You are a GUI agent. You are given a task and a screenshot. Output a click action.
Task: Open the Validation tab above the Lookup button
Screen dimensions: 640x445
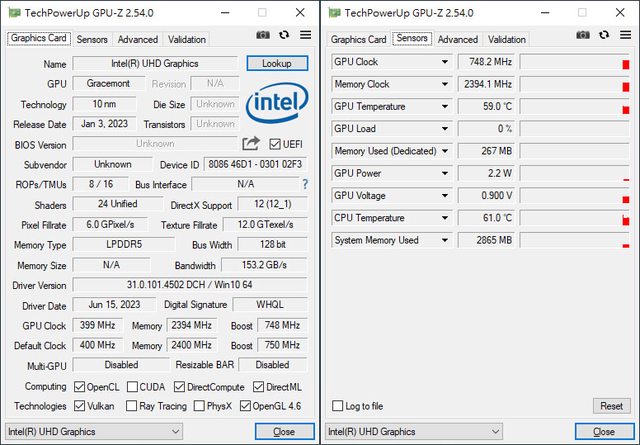(187, 39)
